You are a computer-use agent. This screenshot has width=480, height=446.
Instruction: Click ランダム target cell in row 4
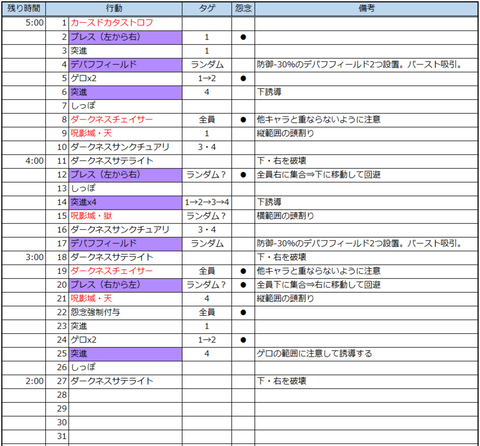pyautogui.click(x=207, y=65)
